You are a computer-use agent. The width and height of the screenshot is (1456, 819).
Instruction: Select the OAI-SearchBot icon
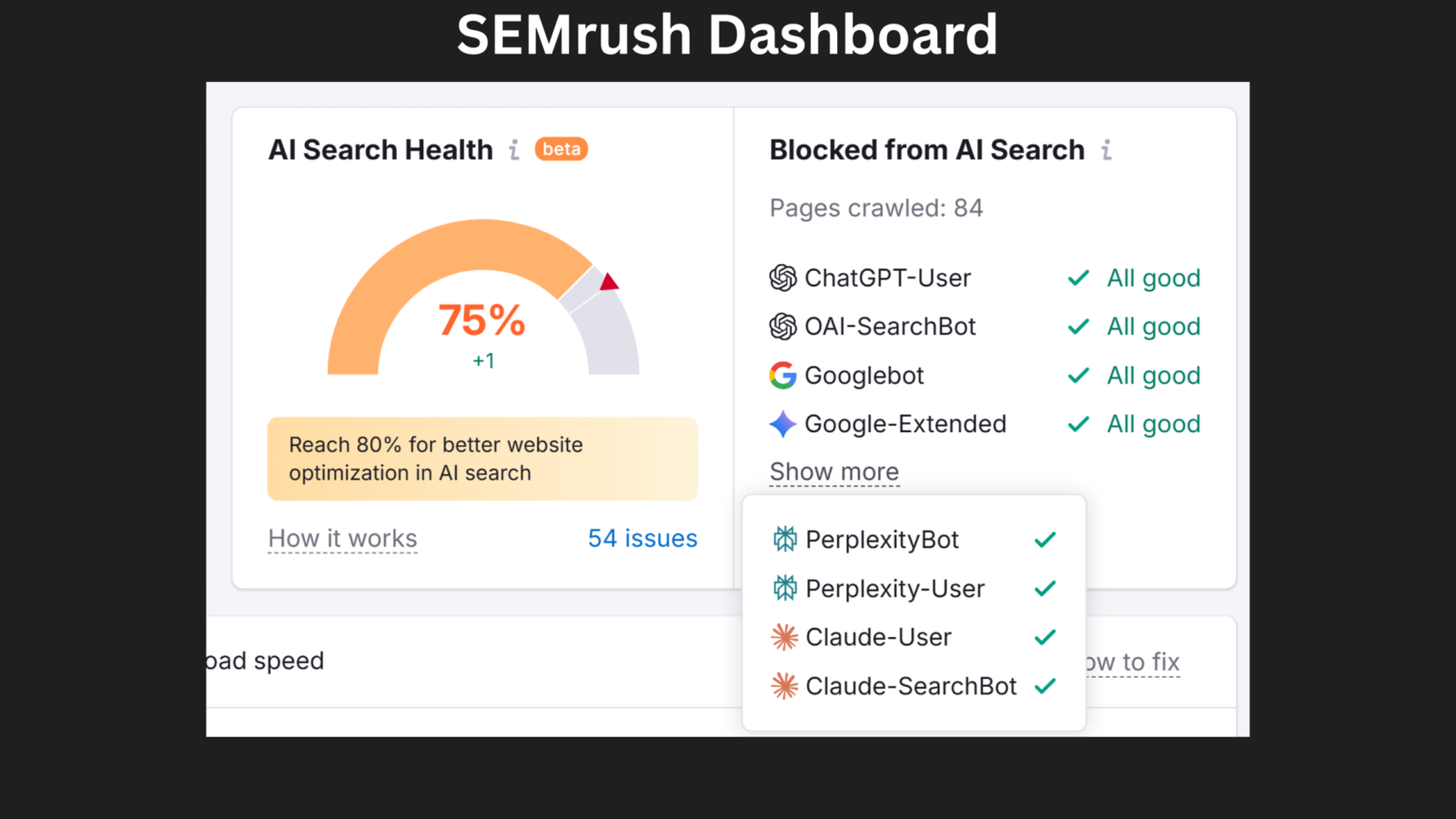(783, 326)
